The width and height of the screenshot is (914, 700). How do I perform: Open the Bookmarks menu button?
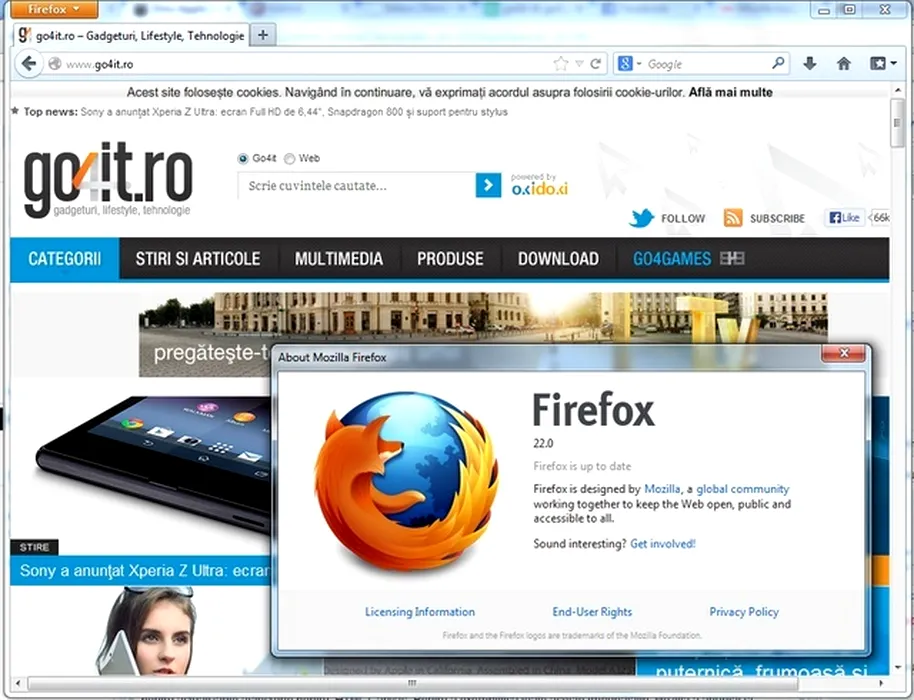coord(883,64)
